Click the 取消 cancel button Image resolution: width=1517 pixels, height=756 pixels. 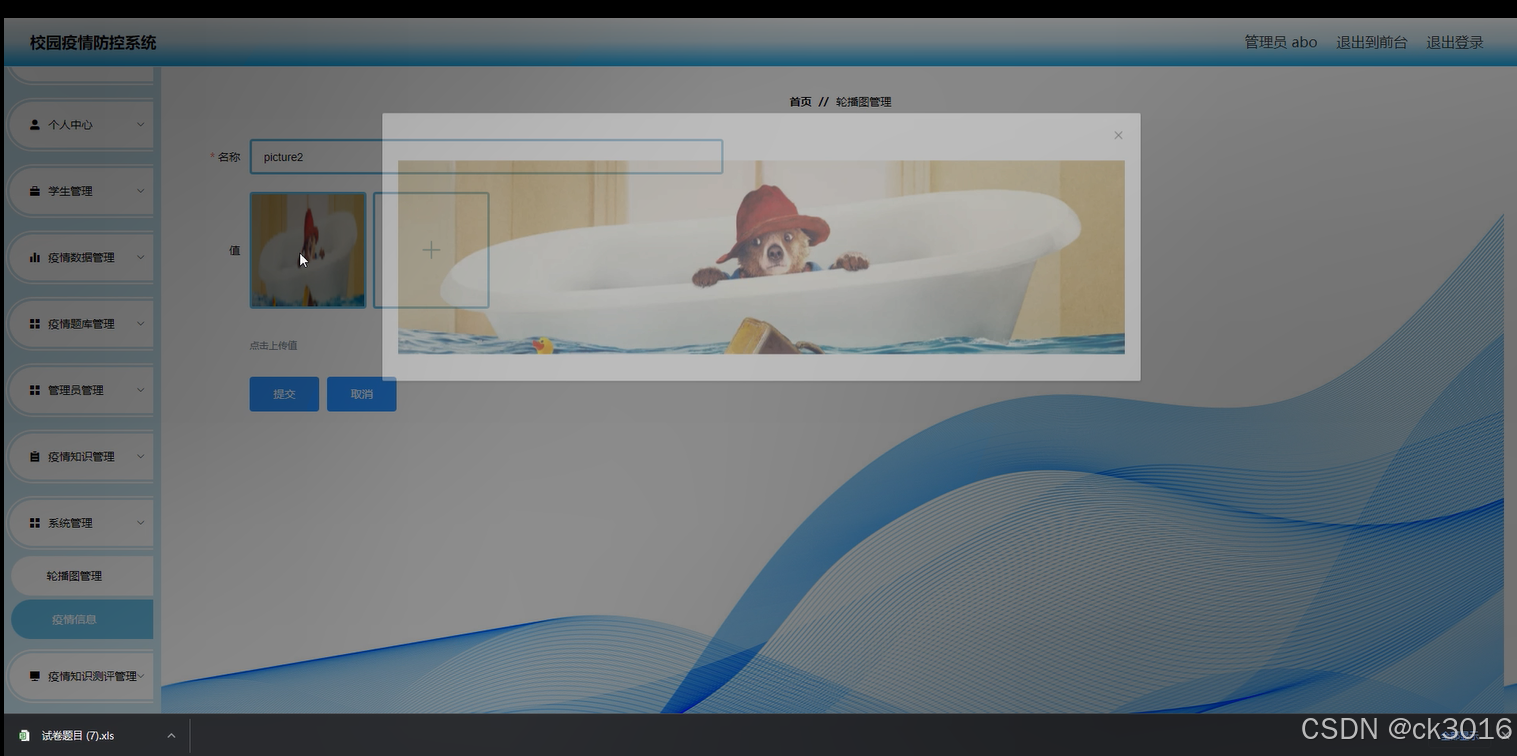click(361, 394)
